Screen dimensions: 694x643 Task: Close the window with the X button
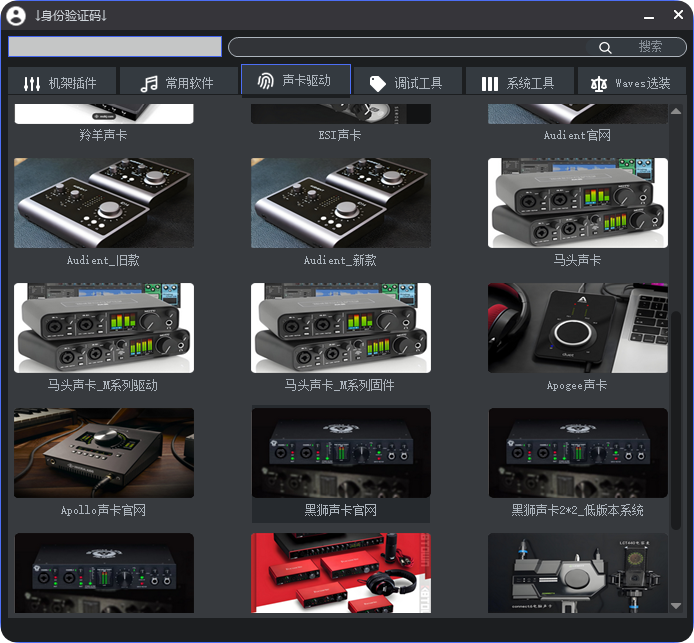[x=678, y=15]
